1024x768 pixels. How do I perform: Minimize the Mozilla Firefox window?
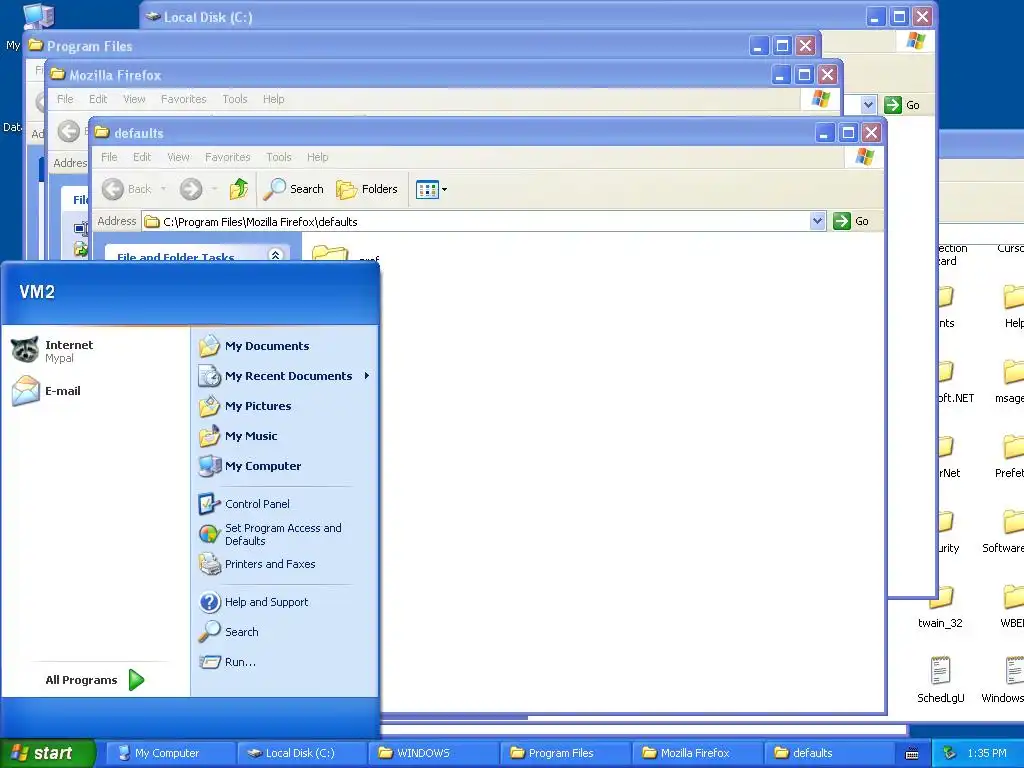point(780,75)
